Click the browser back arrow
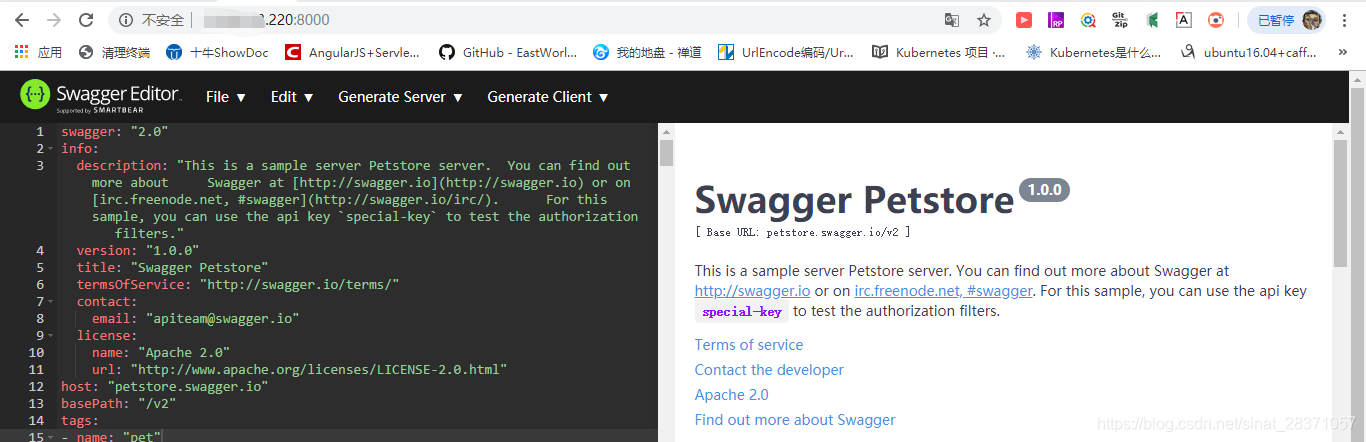1366x442 pixels. pos(22,20)
